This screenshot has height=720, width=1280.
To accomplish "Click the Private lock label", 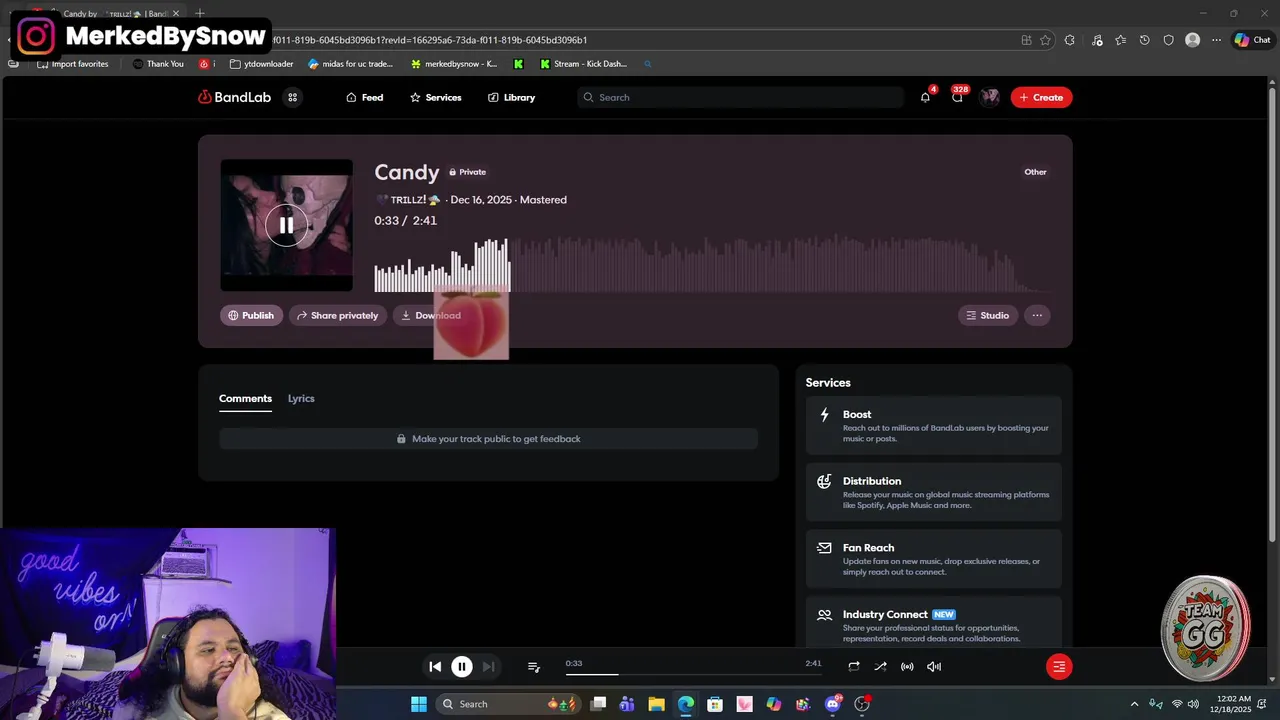I will click(467, 172).
